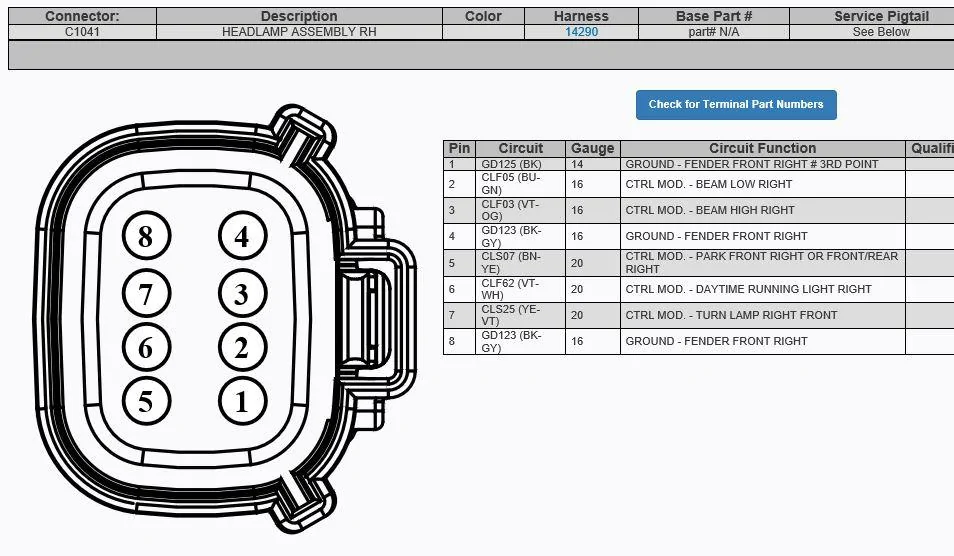Select circuit CLS07 (BN-YE) cell
The image size is (954, 556).
point(520,263)
